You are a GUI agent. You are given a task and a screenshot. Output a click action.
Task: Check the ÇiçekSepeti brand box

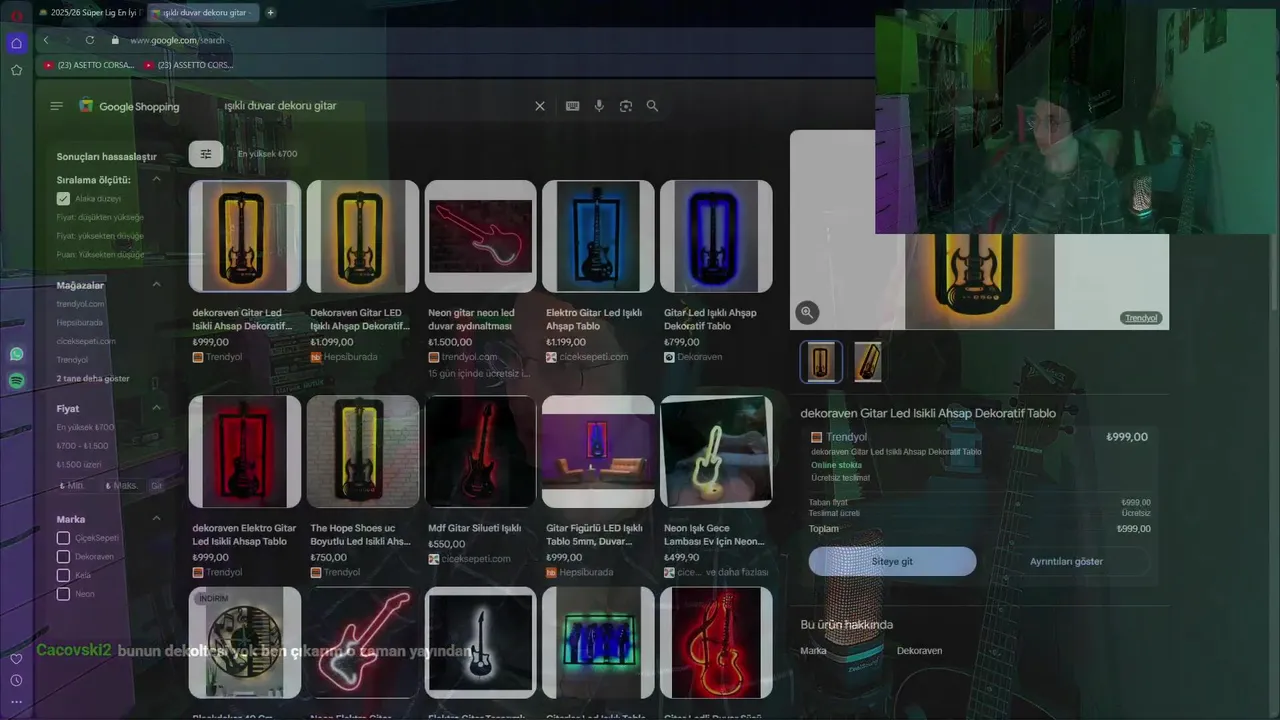tap(63, 538)
